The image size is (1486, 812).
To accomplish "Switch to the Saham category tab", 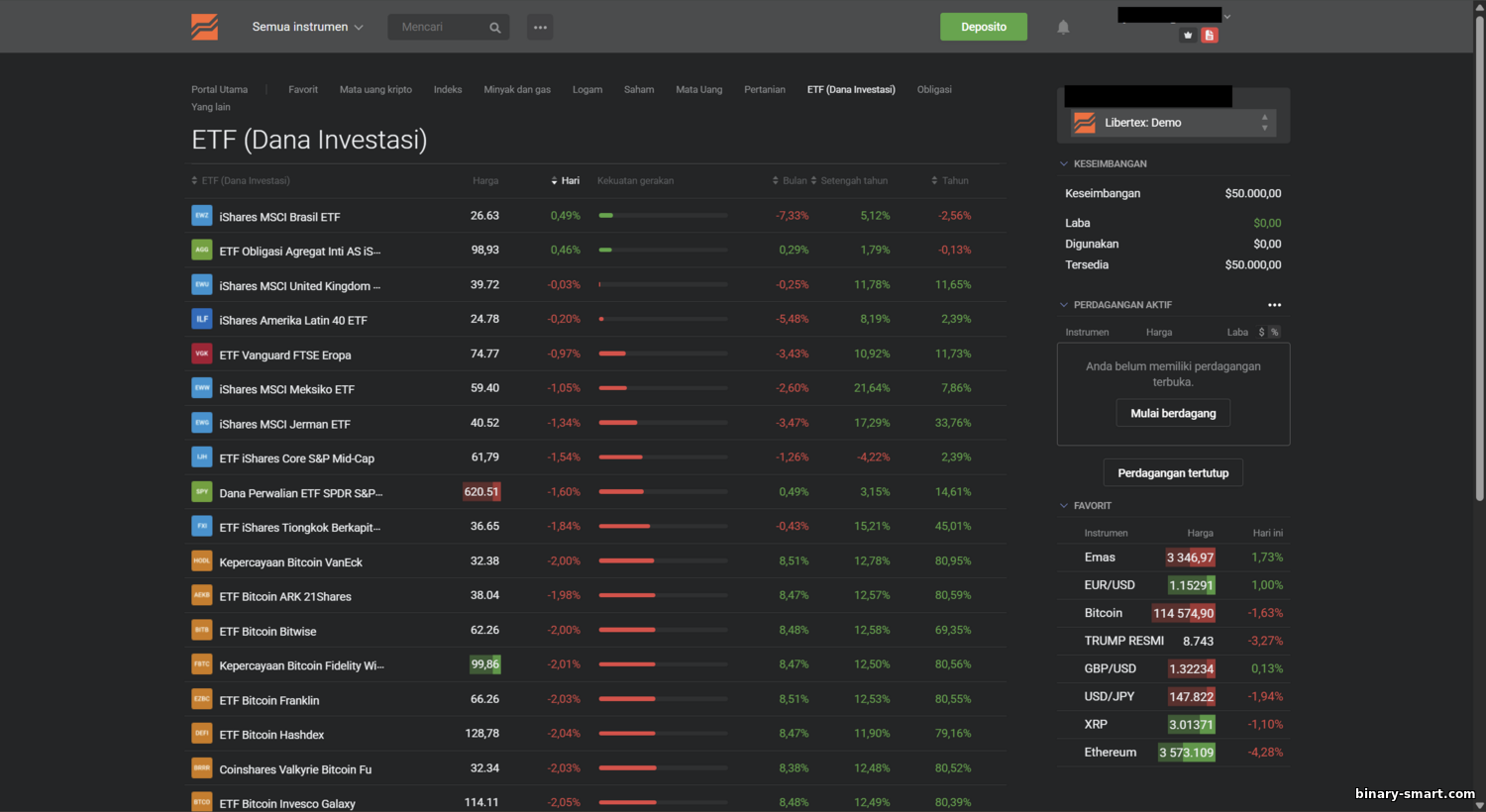I will [x=639, y=90].
